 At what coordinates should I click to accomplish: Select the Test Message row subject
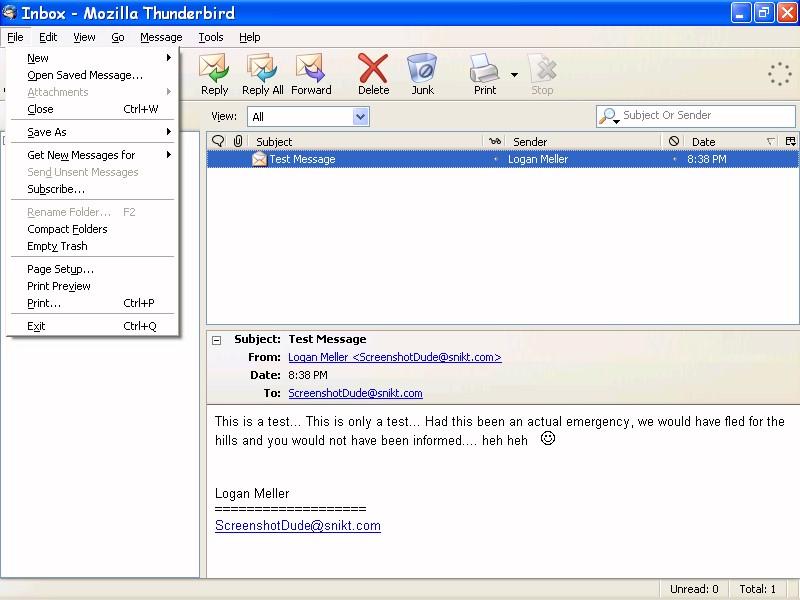click(x=302, y=159)
